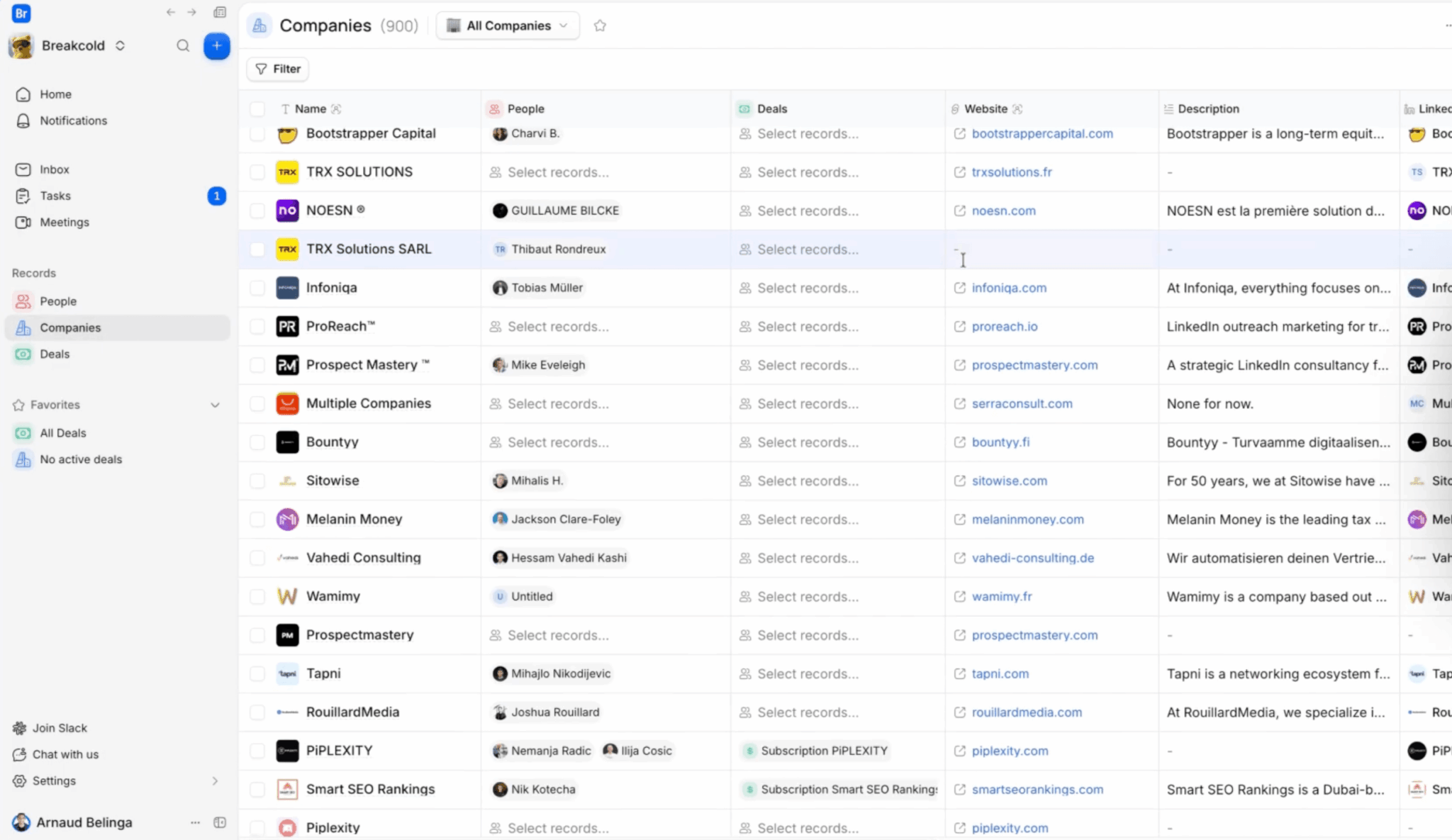Viewport: 1452px width, 840px height.
Task: Navigate forward with the right arrow
Action: (x=191, y=12)
